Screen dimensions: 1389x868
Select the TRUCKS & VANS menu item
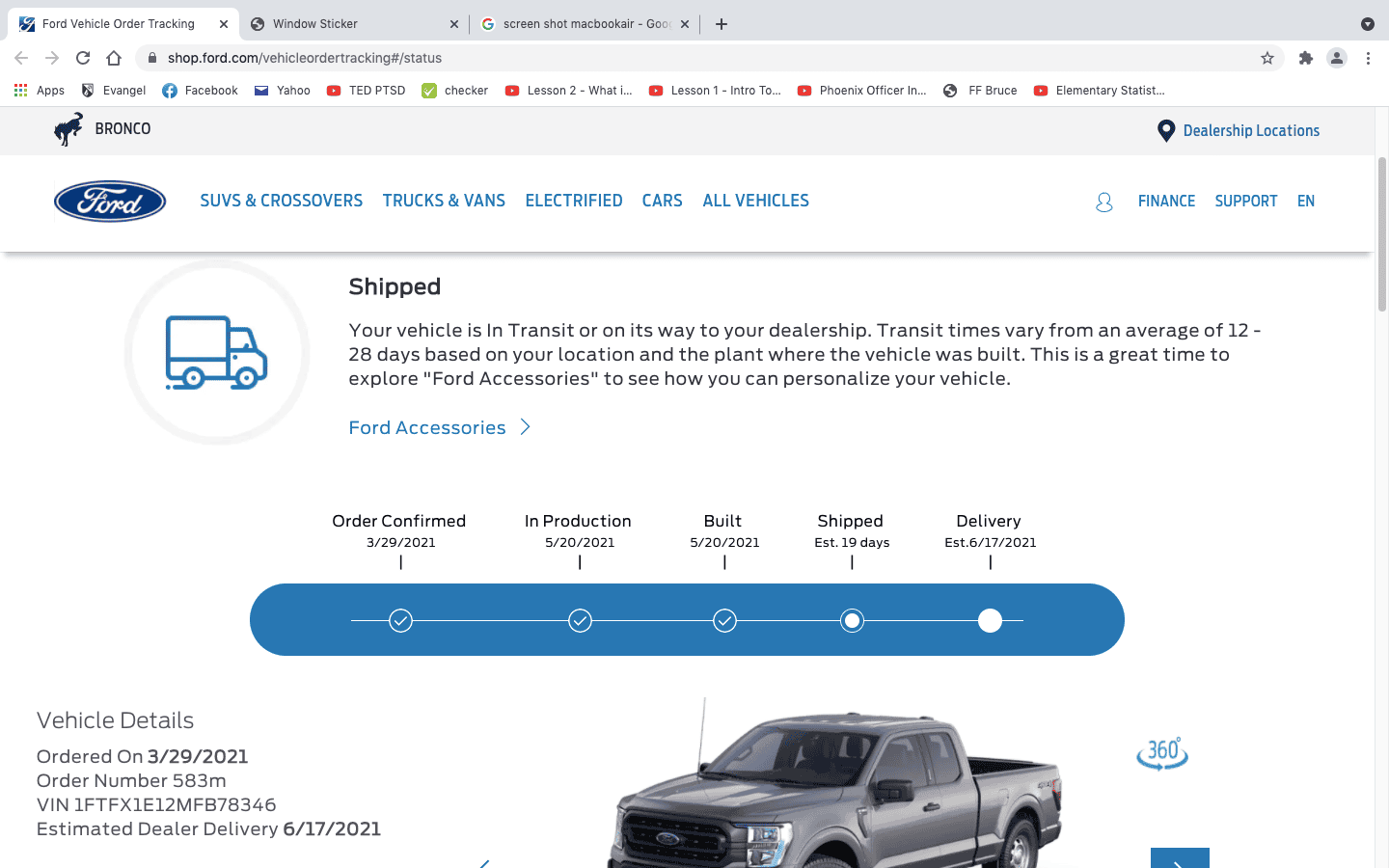pos(444,201)
